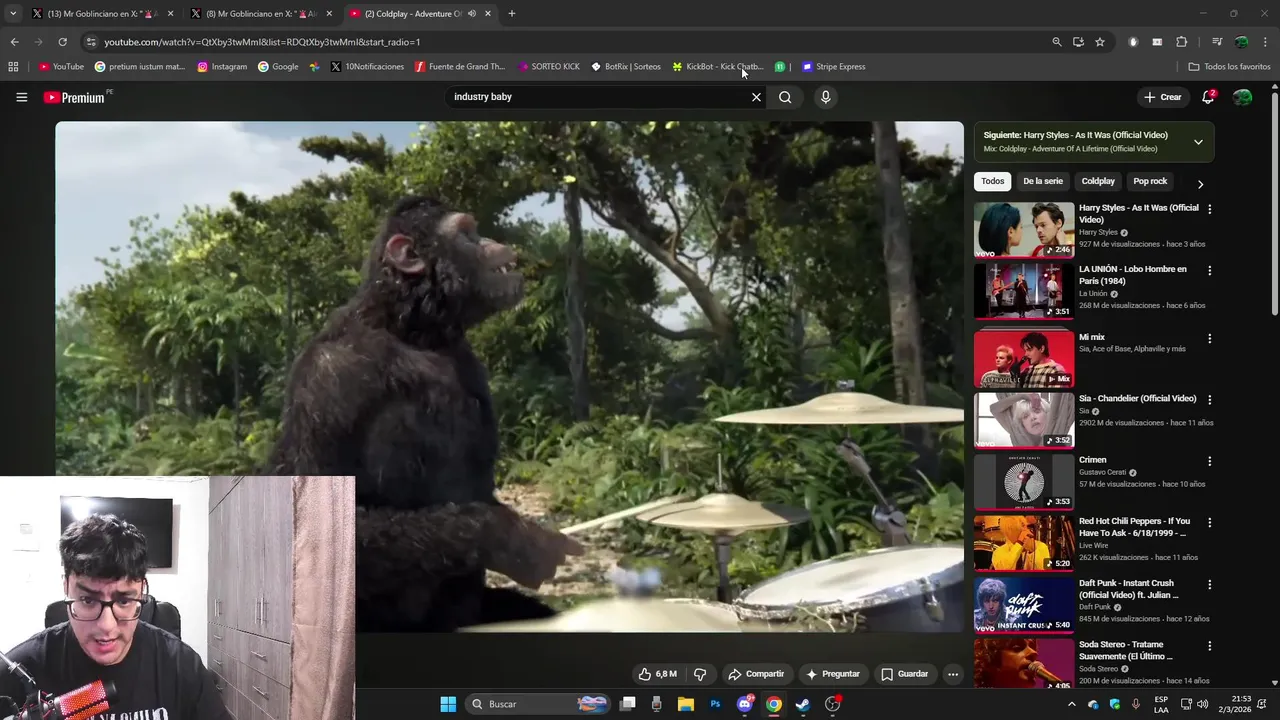Click into the YouTube search field
1280x720 pixels.
(598, 97)
